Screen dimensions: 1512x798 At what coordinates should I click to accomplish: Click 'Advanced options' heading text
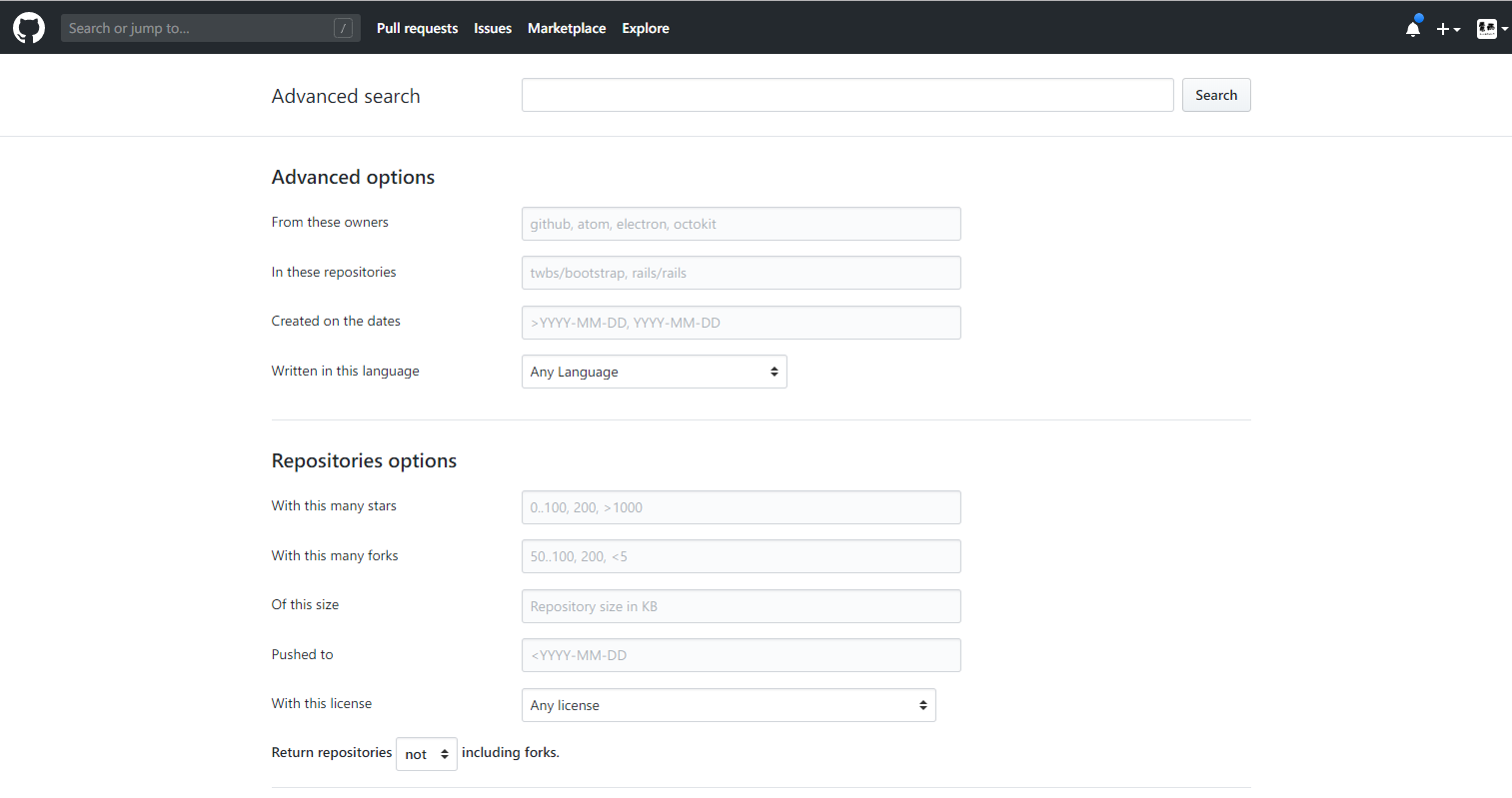point(353,177)
